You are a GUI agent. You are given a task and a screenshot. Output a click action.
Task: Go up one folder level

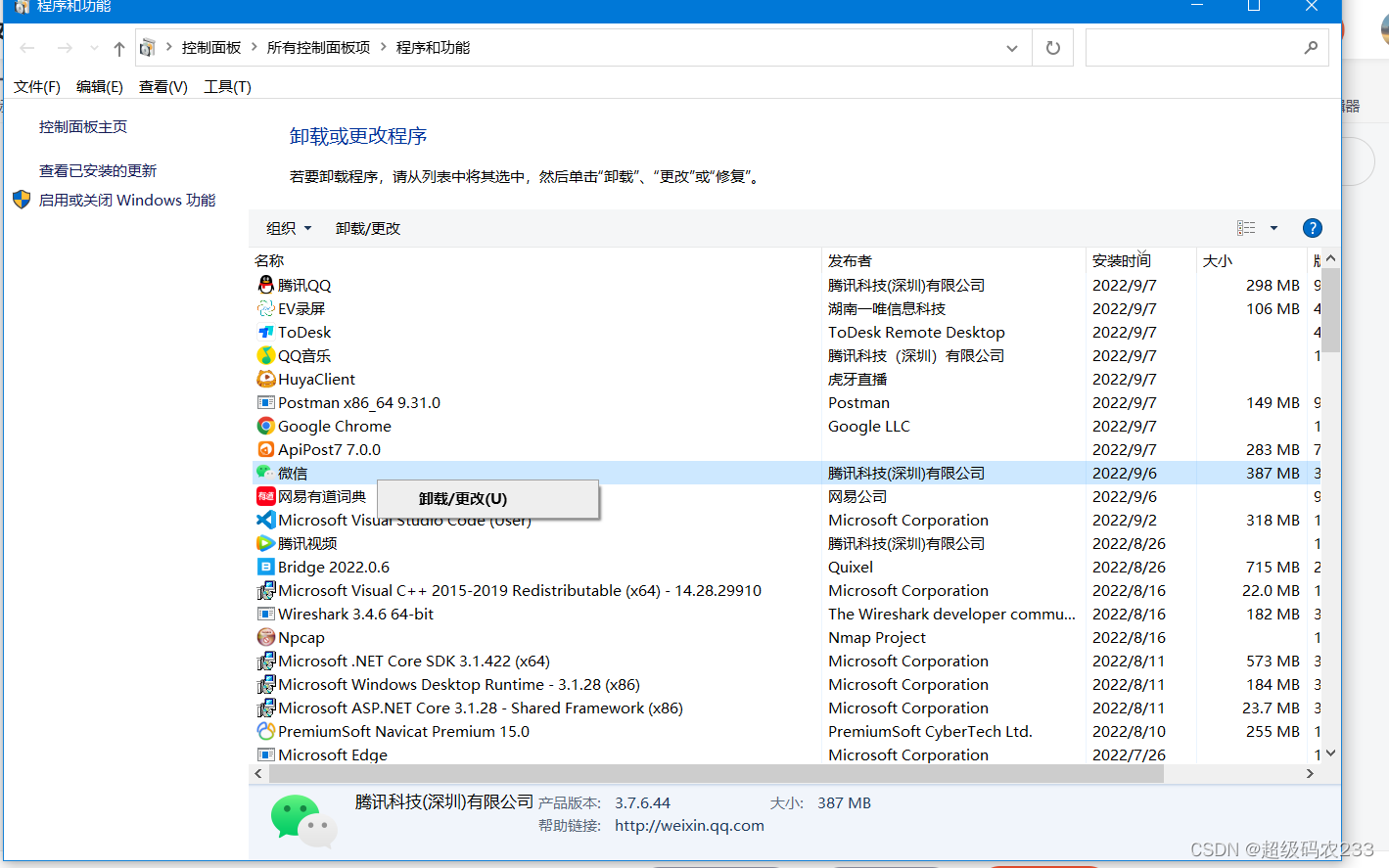[119, 48]
